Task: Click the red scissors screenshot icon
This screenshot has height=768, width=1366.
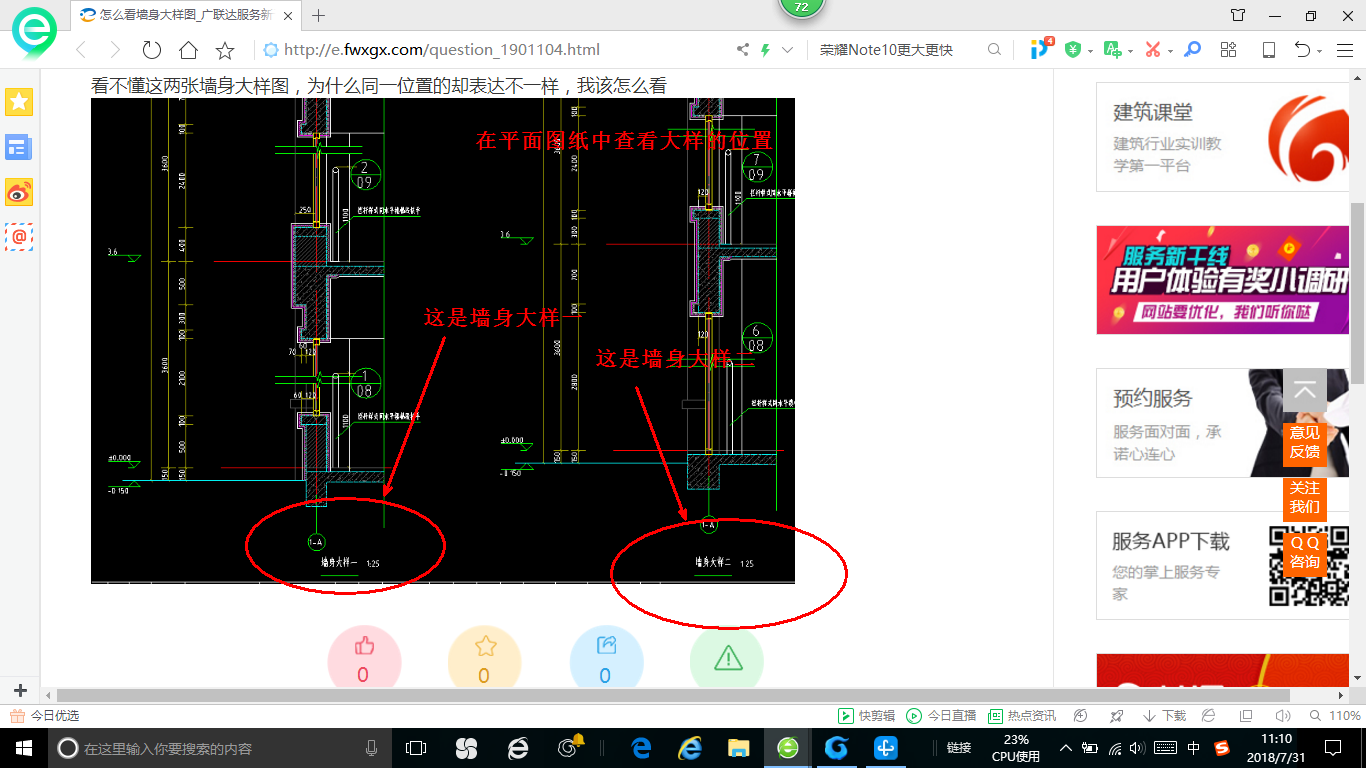Action: coord(1152,50)
